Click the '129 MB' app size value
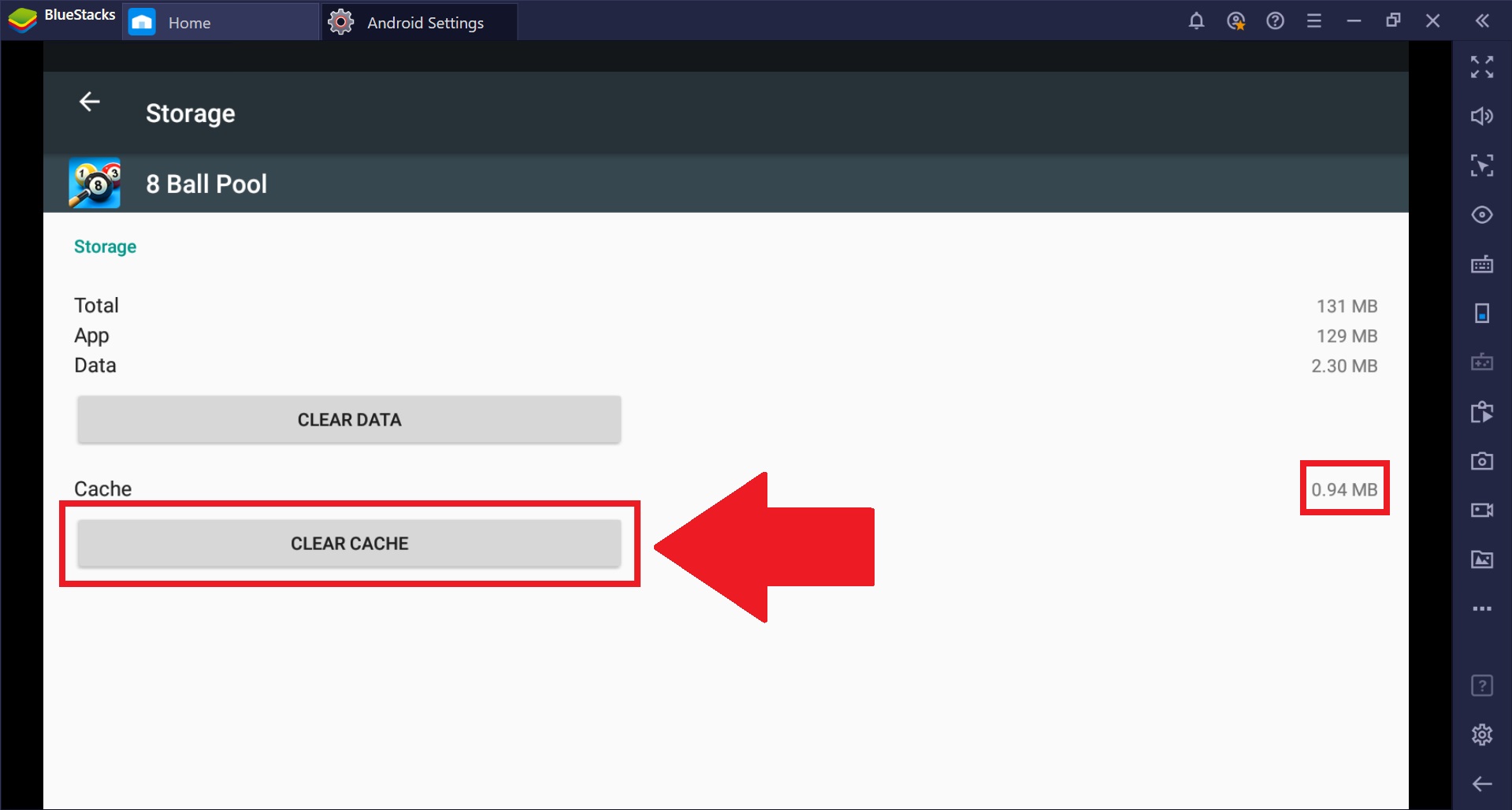This screenshot has height=810, width=1512. (1347, 336)
